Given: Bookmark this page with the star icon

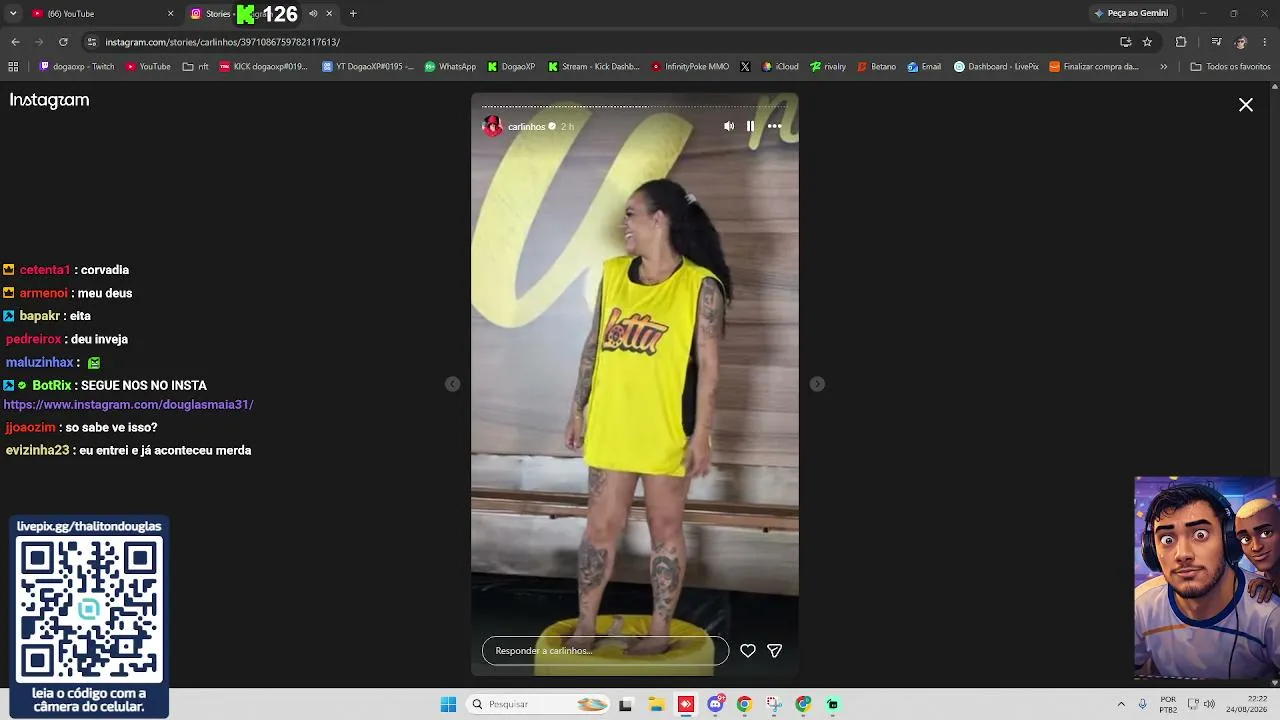Looking at the screenshot, I should (1147, 42).
